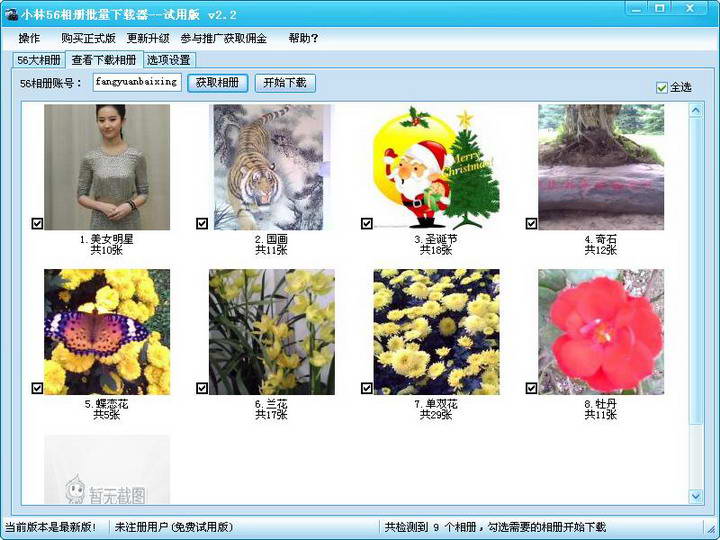Uncheck the 蝶恋花 album checkbox
This screenshot has height=540, width=720.
click(37, 388)
